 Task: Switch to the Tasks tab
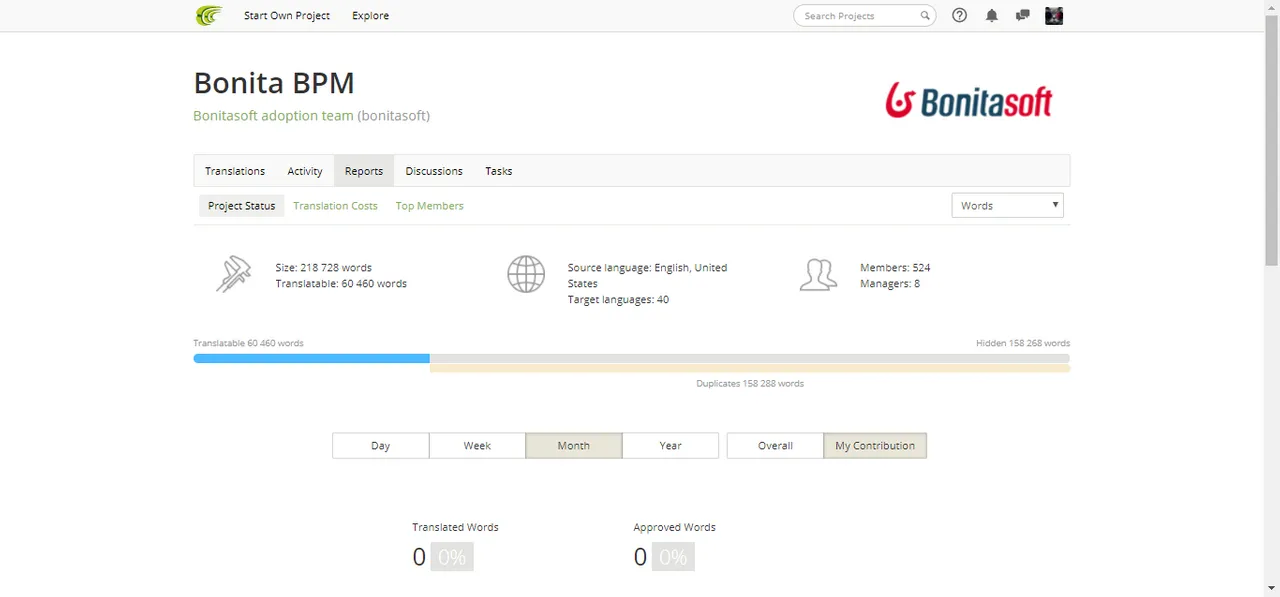[499, 171]
